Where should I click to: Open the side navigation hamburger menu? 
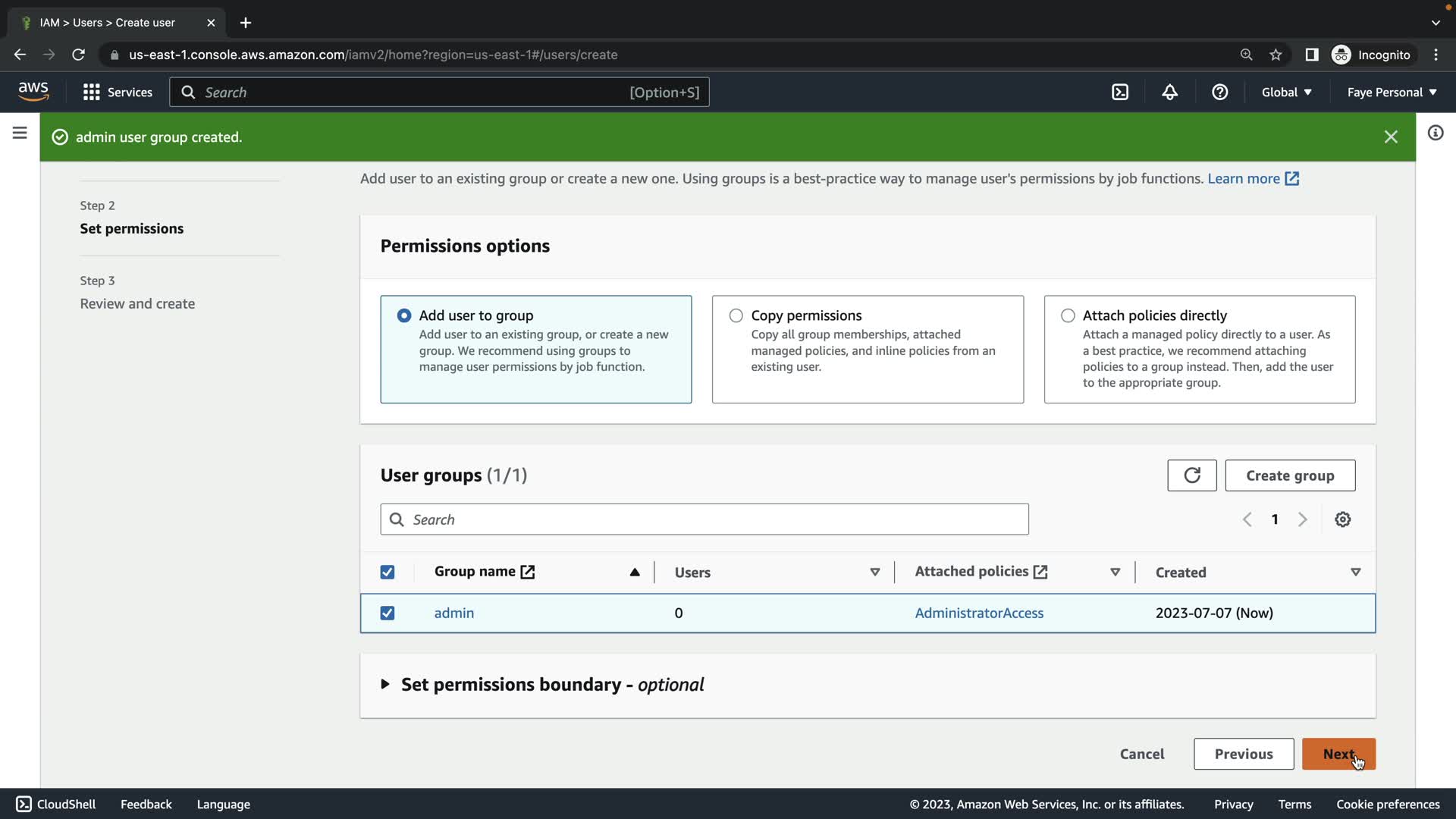(x=20, y=133)
